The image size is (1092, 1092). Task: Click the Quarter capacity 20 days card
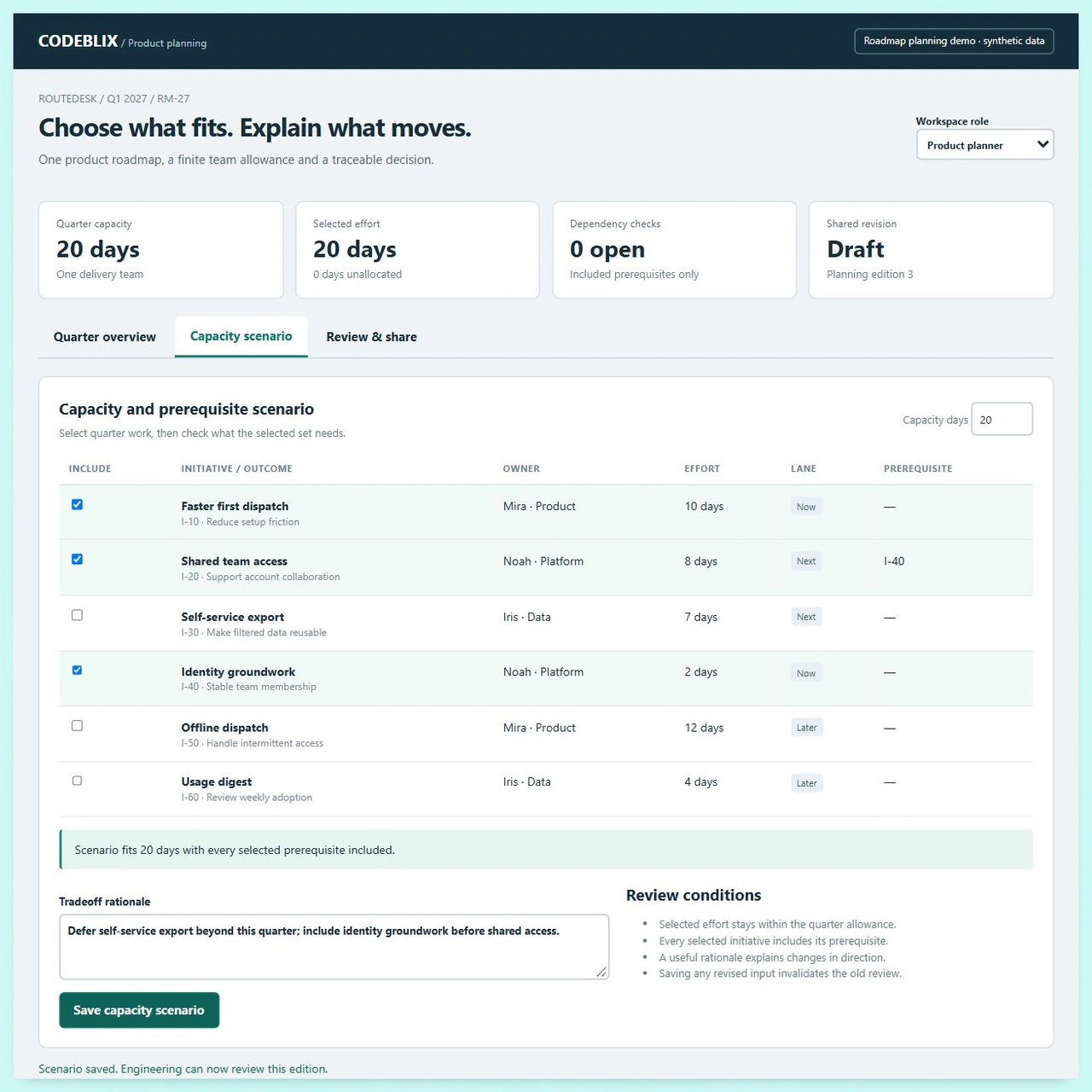click(160, 250)
